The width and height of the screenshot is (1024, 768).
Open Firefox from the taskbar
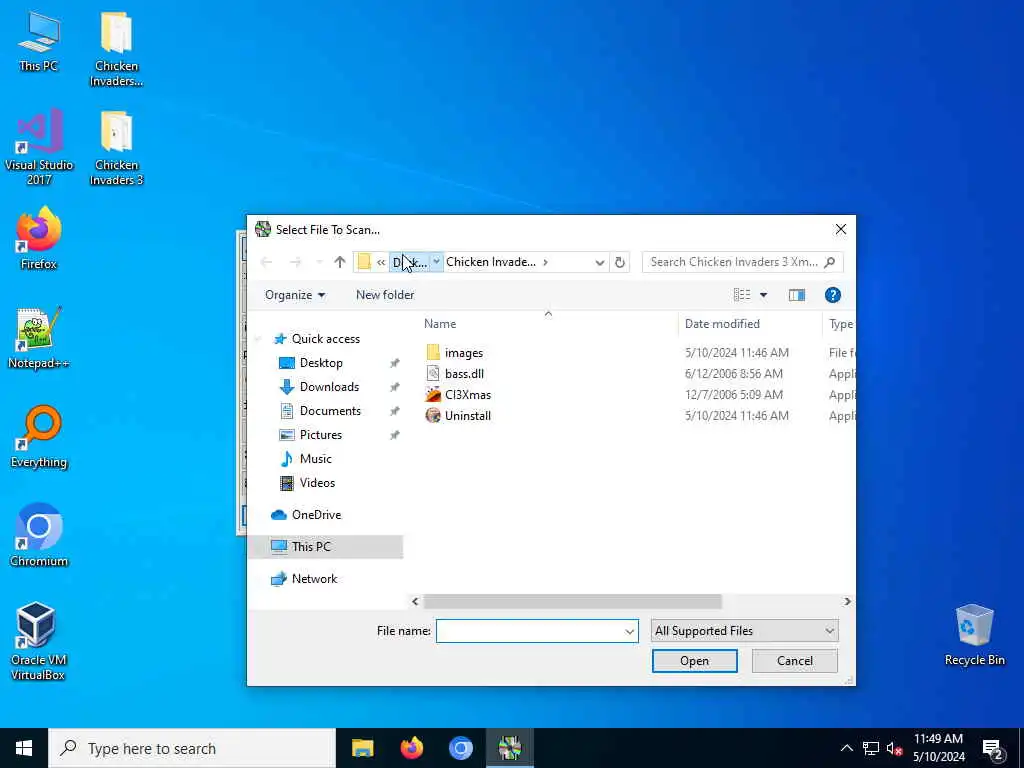click(411, 748)
